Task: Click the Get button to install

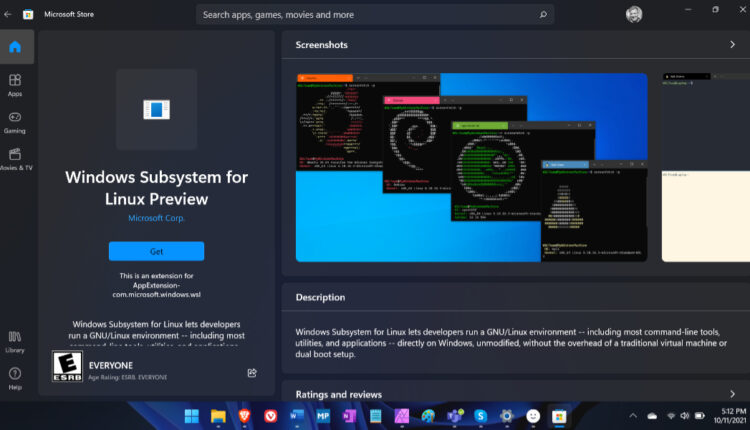Action: point(156,251)
